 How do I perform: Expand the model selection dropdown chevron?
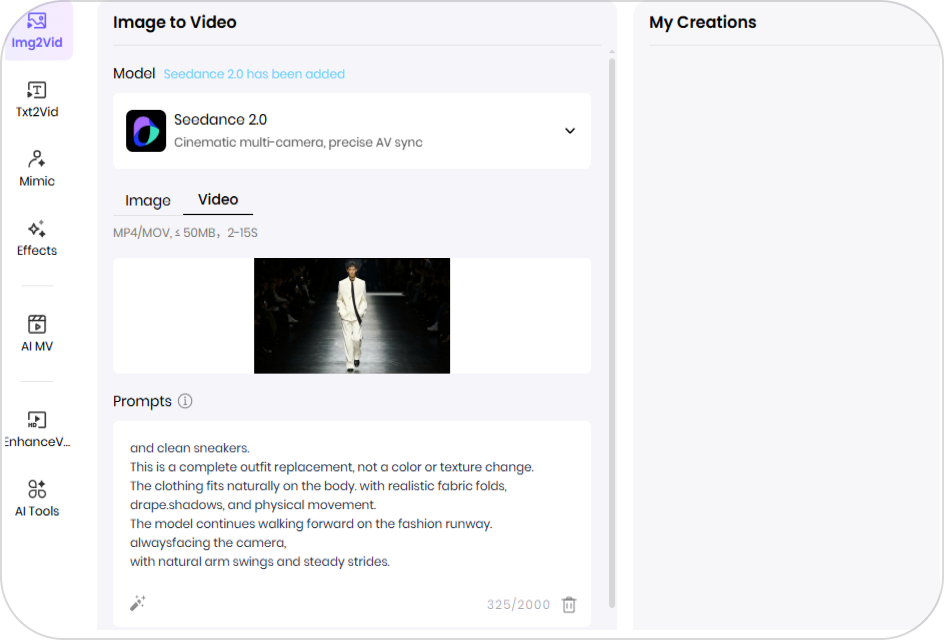coord(570,131)
